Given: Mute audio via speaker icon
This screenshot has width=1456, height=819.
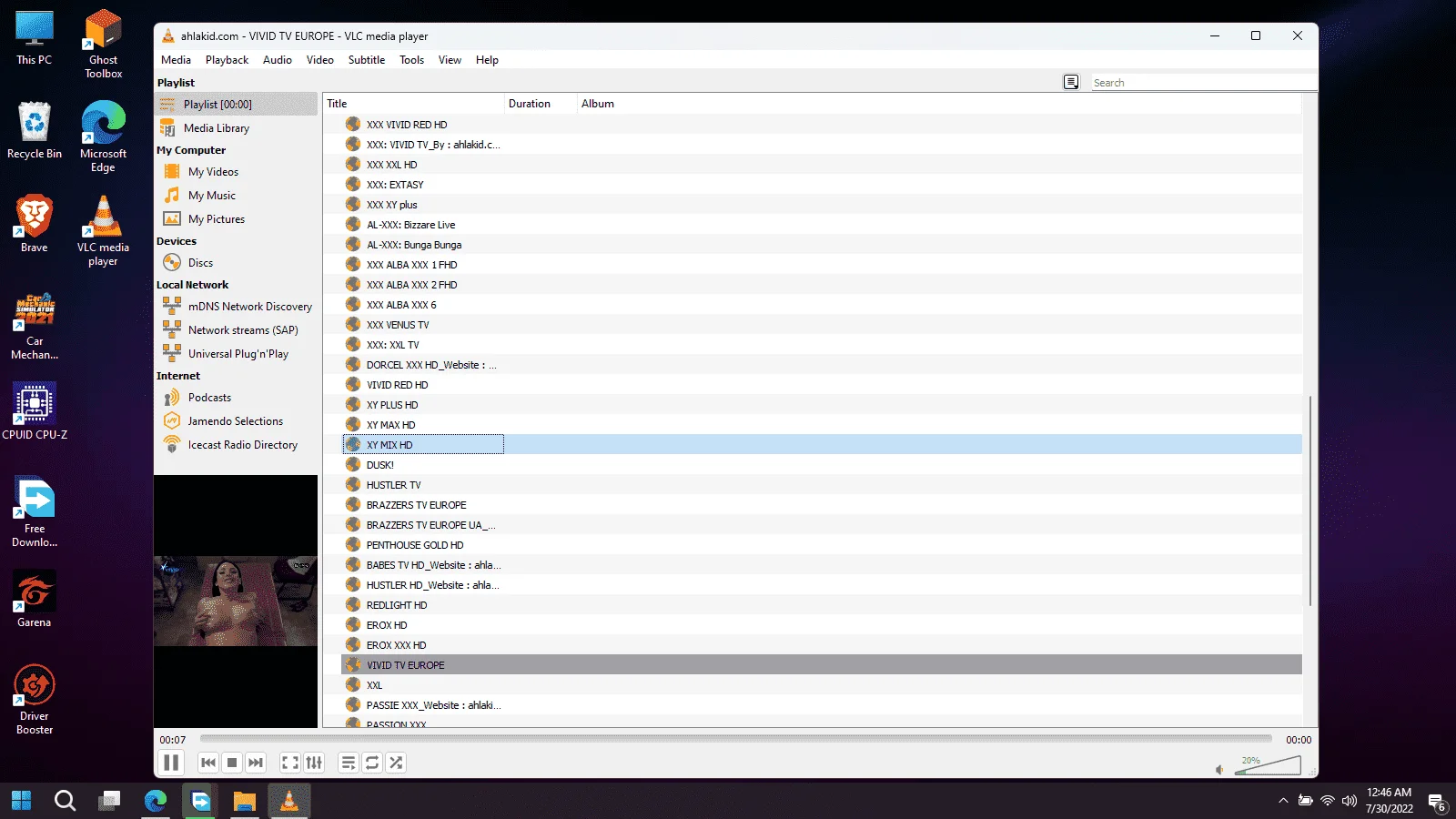Looking at the screenshot, I should click(1220, 770).
